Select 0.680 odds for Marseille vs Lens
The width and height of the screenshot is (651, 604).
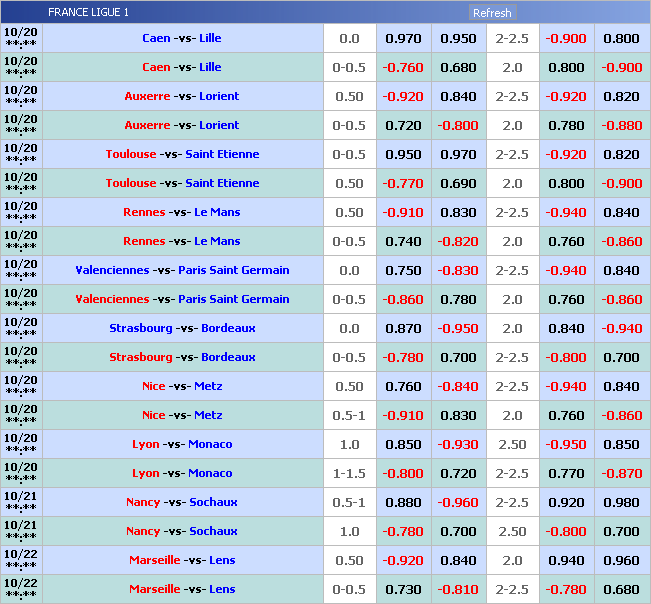point(621,590)
